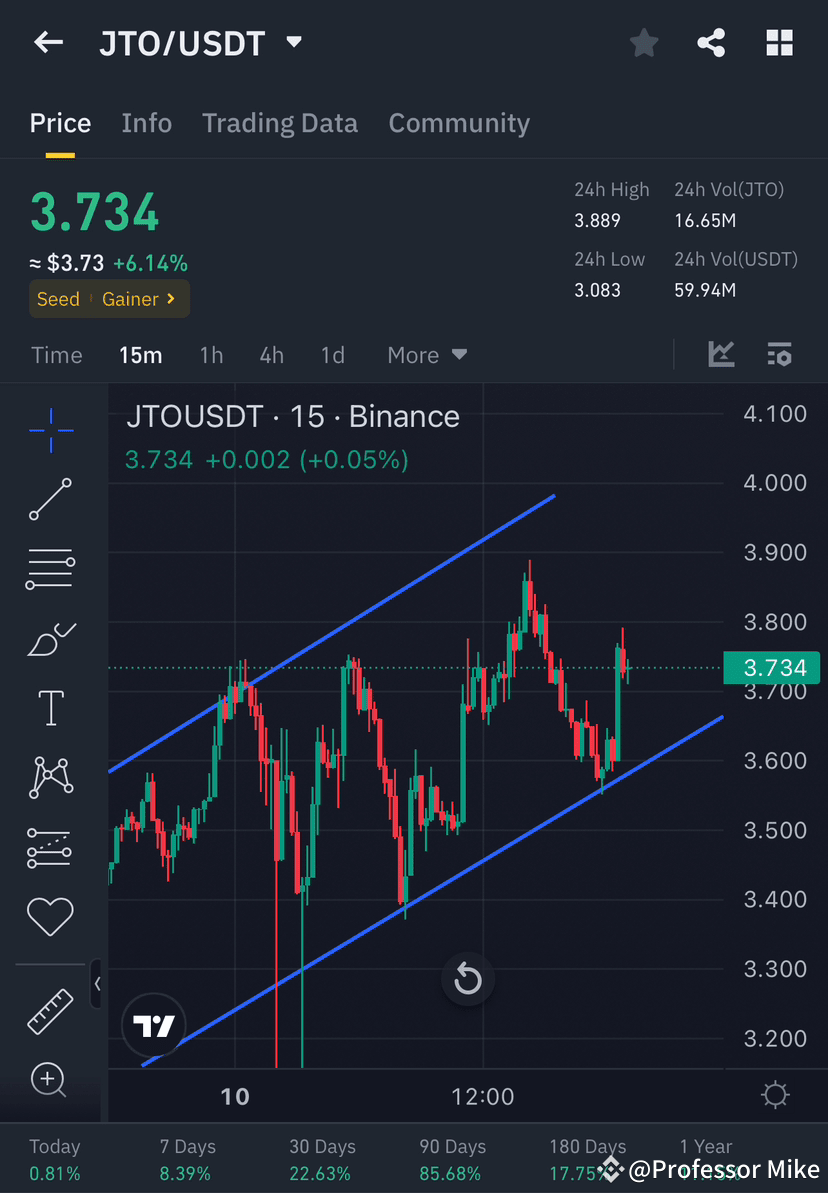Select the magnifier zoom tool
This screenshot has height=1193, width=828.
point(50,1080)
